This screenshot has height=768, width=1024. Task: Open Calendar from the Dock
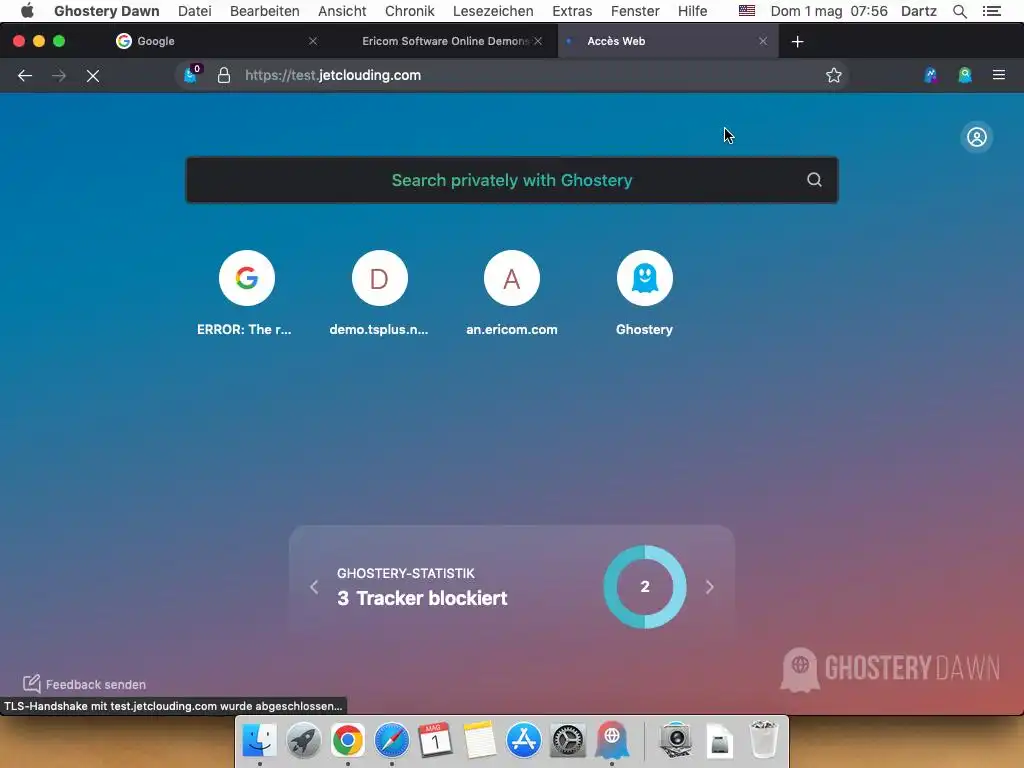point(436,740)
